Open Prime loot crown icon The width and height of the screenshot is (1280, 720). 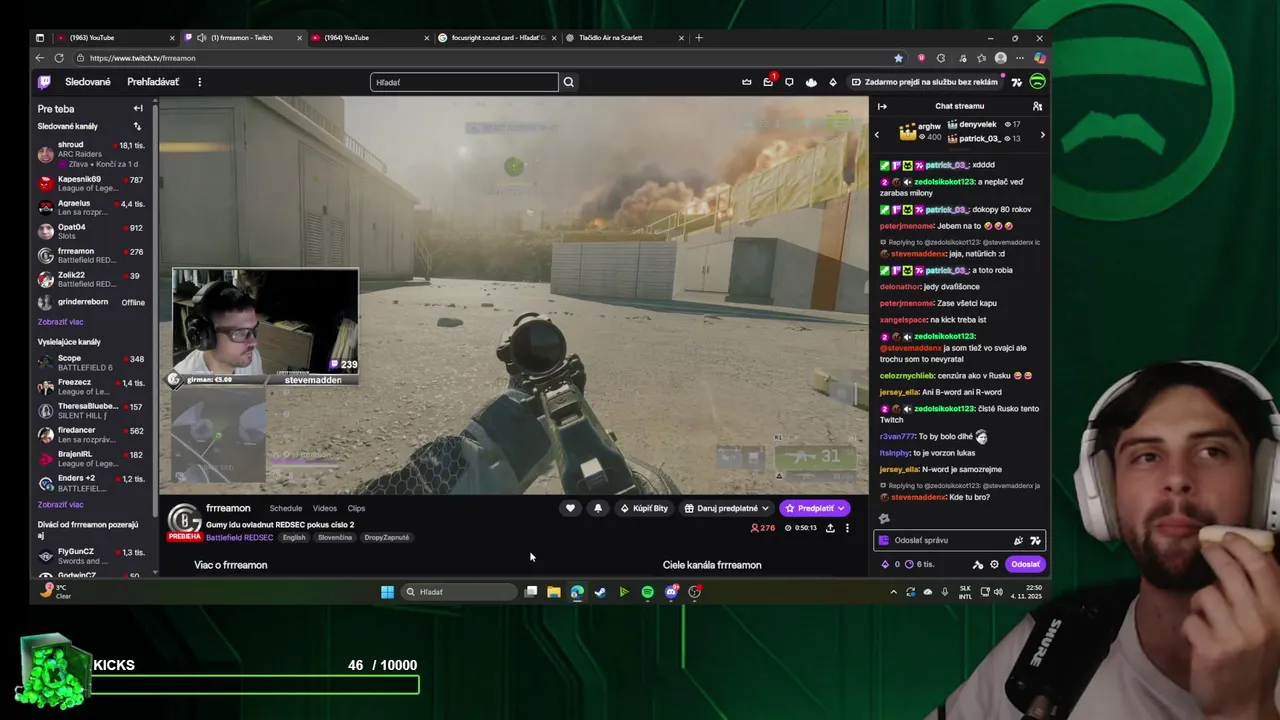746,82
